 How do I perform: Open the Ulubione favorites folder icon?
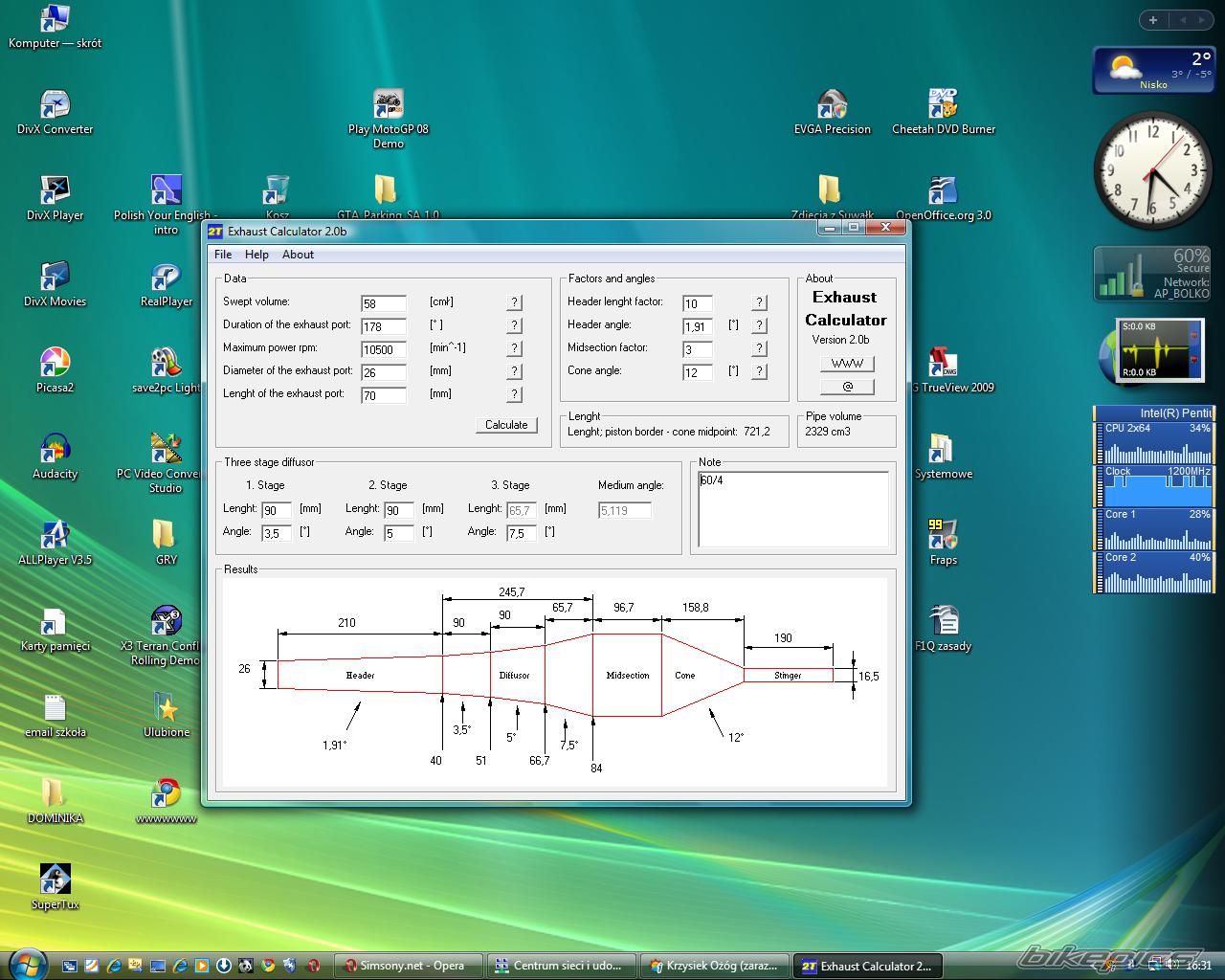point(166,716)
